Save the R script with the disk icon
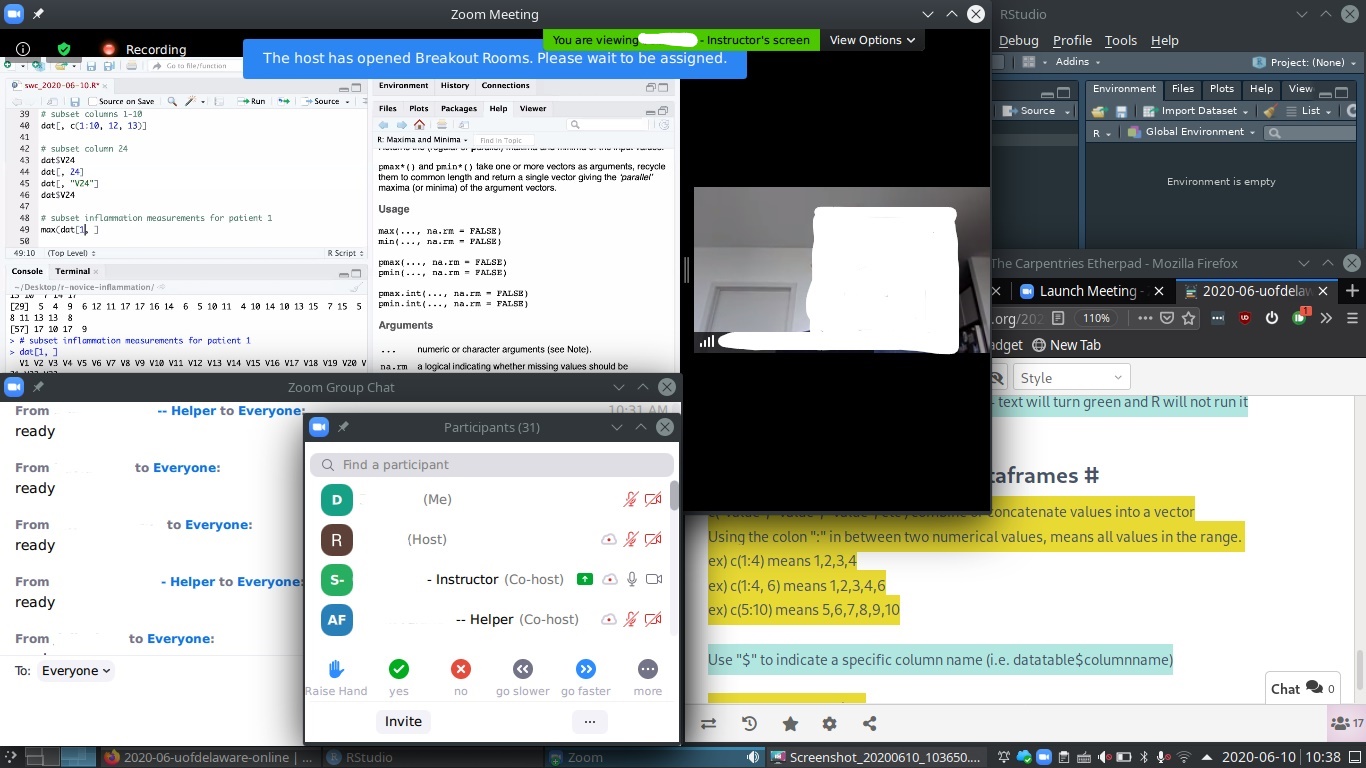Screen dimensions: 1366x768 coord(75,101)
